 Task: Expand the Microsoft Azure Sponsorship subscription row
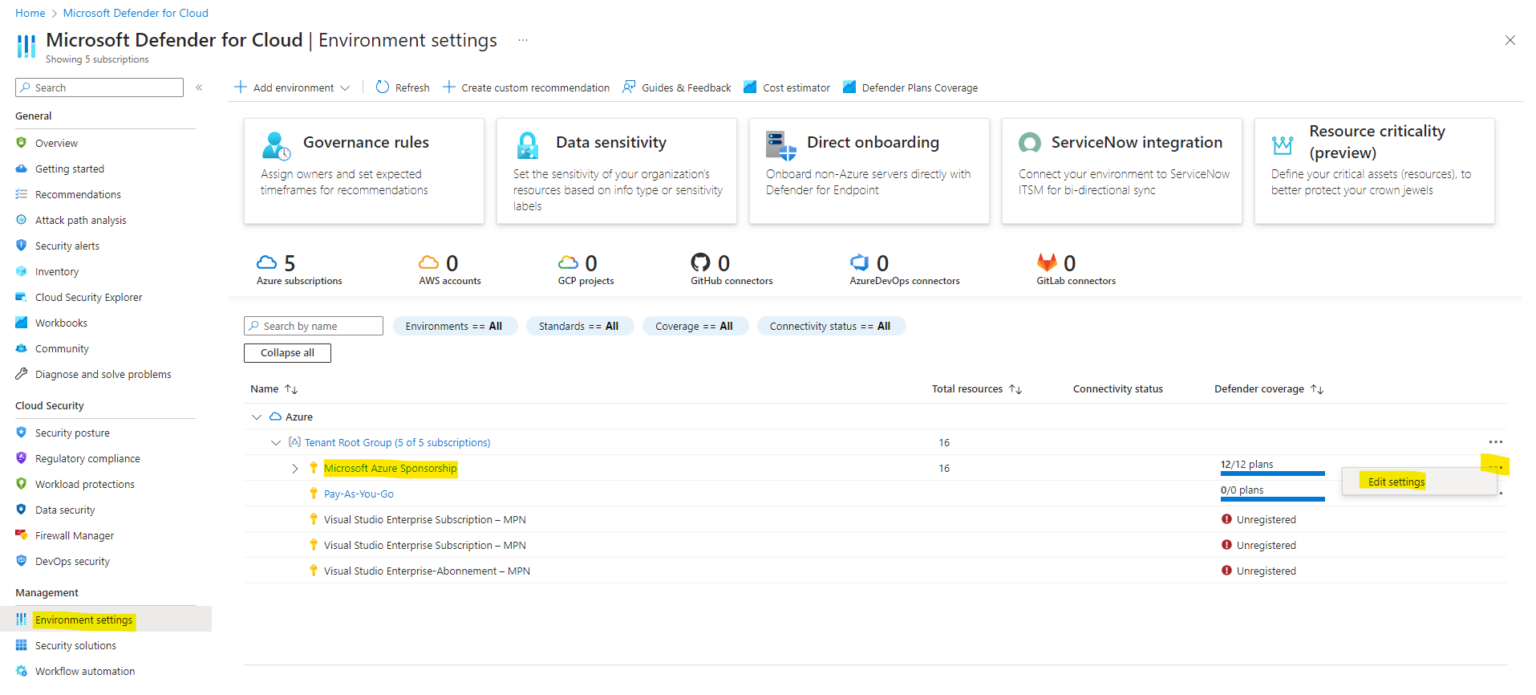click(295, 467)
